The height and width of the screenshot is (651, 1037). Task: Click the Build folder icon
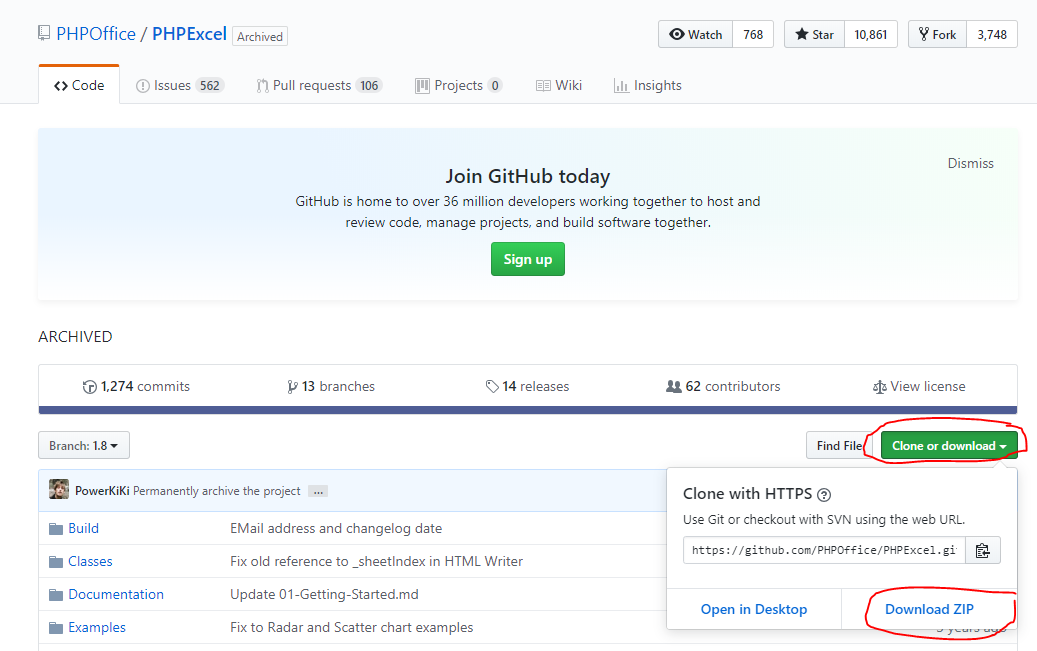tap(56, 529)
